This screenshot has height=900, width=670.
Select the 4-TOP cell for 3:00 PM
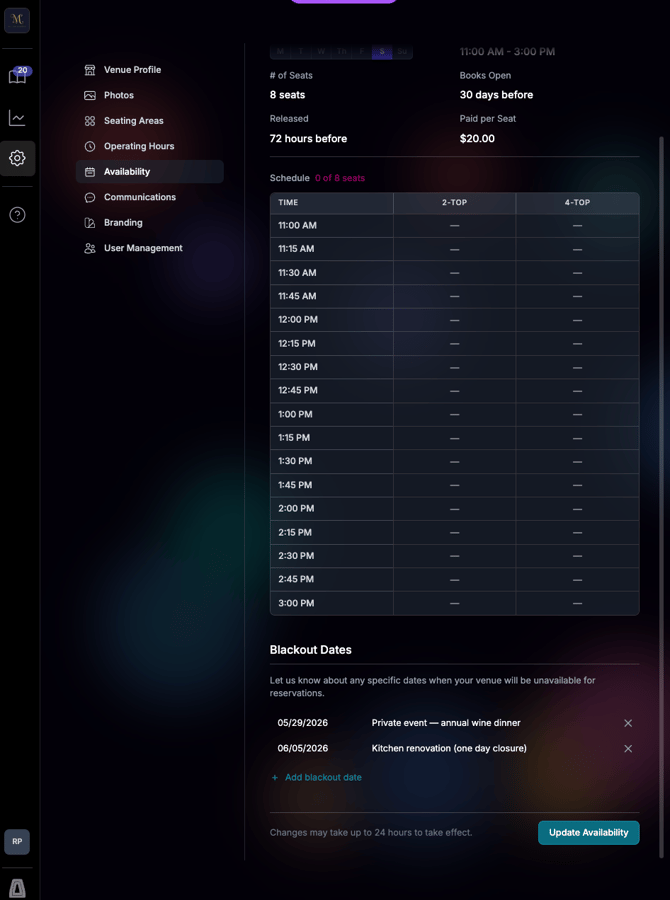click(x=578, y=603)
